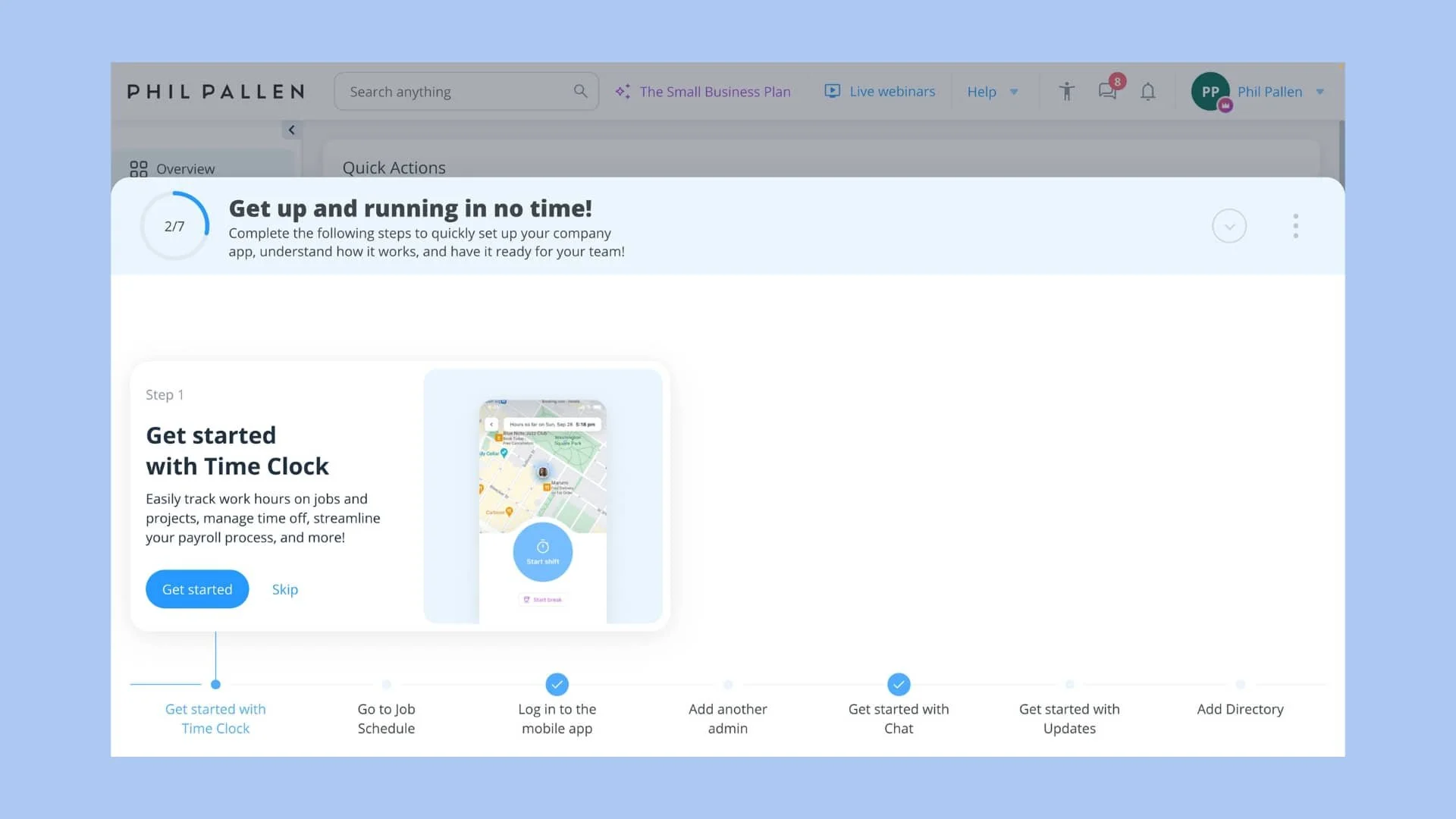Viewport: 1456px width, 819px height.
Task: Open the accessibility options icon
Action: click(1066, 91)
